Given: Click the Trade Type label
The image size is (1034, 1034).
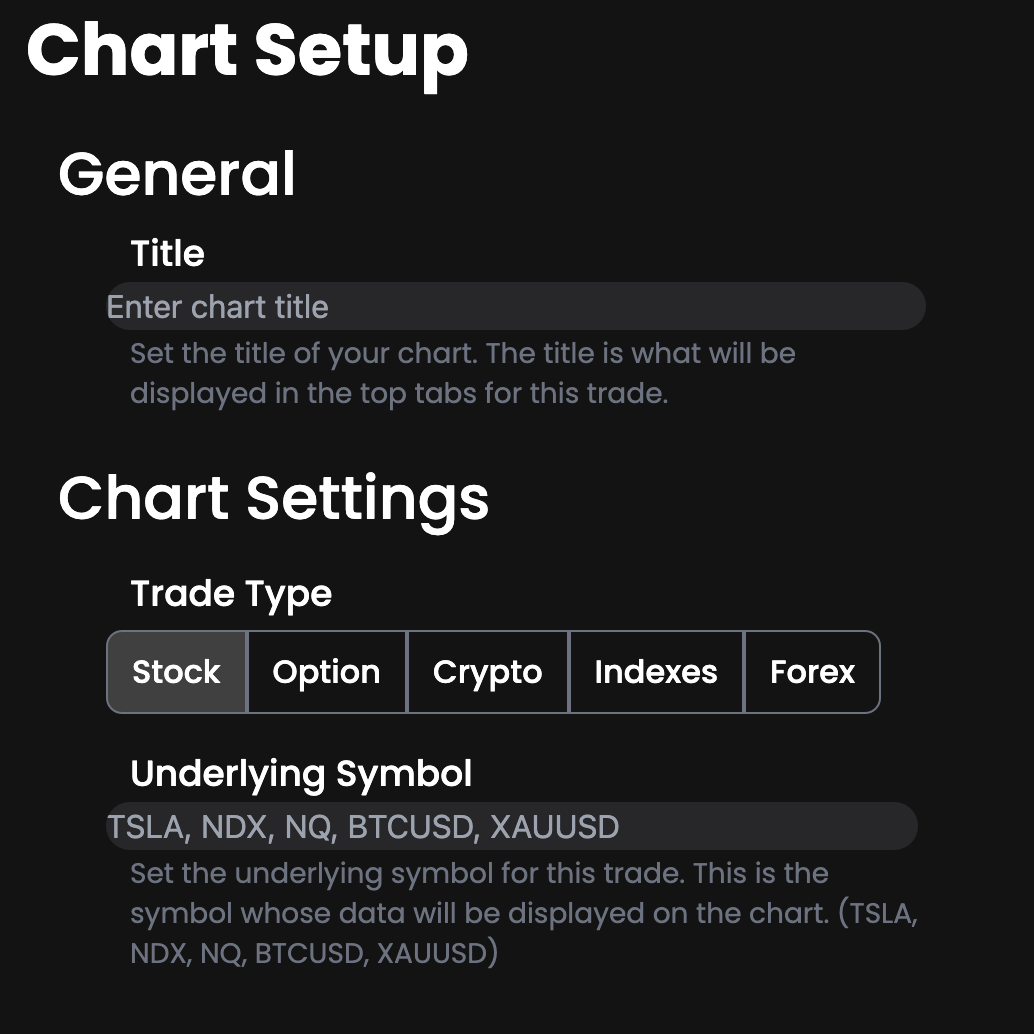Looking at the screenshot, I should 231,594.
